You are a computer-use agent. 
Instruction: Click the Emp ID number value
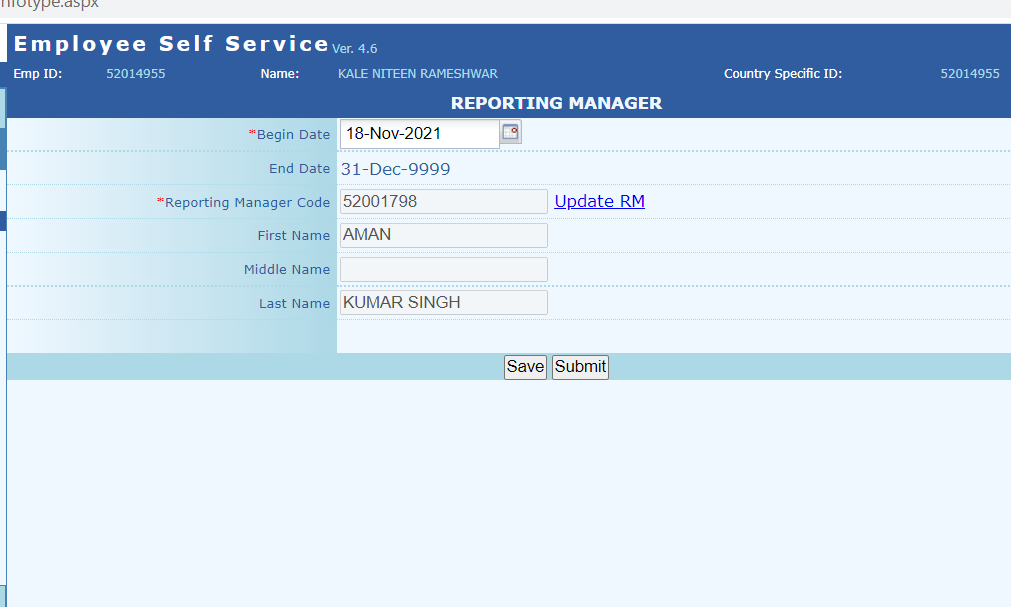click(x=135, y=74)
